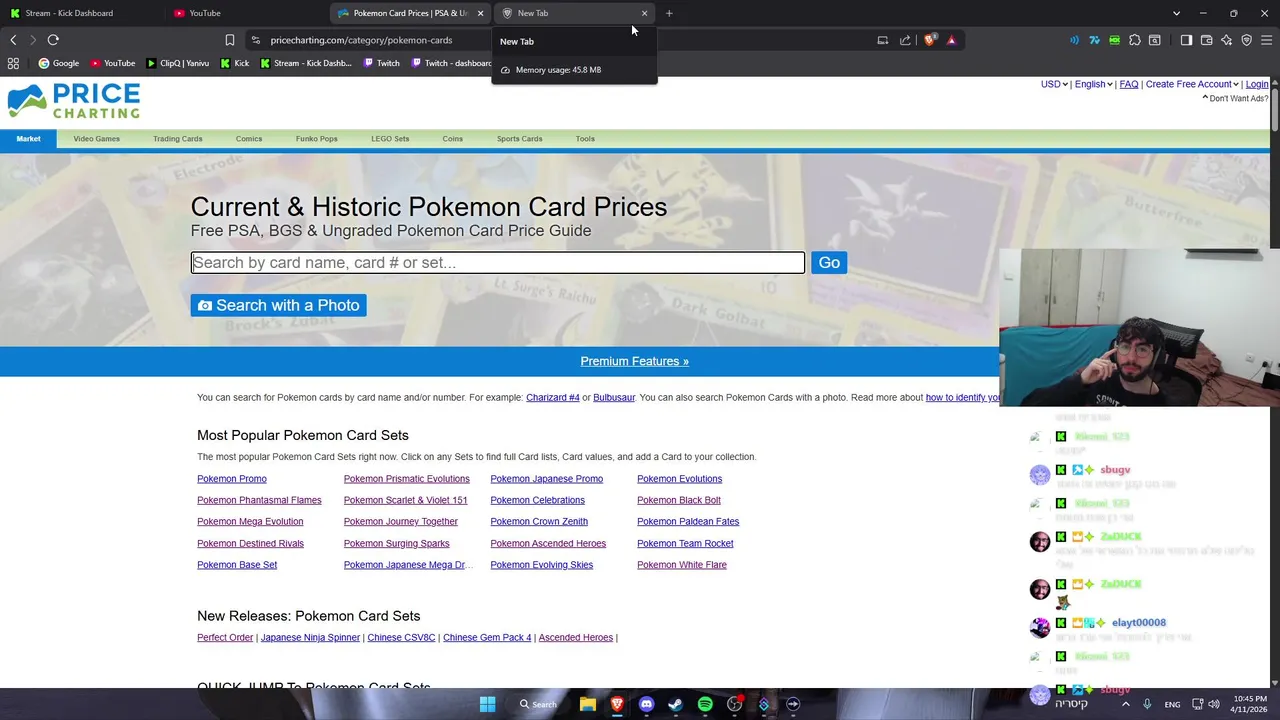Open the Trading Cards navigation item
1280x720 pixels.
pyautogui.click(x=178, y=139)
